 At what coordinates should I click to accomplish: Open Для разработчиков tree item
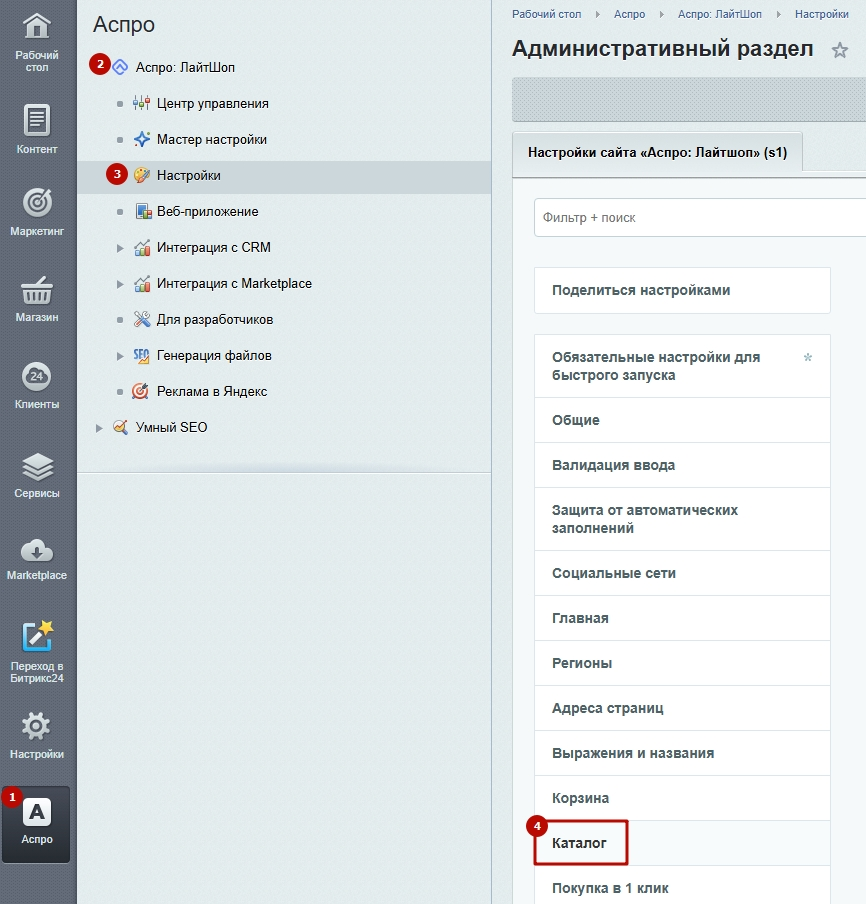[215, 319]
